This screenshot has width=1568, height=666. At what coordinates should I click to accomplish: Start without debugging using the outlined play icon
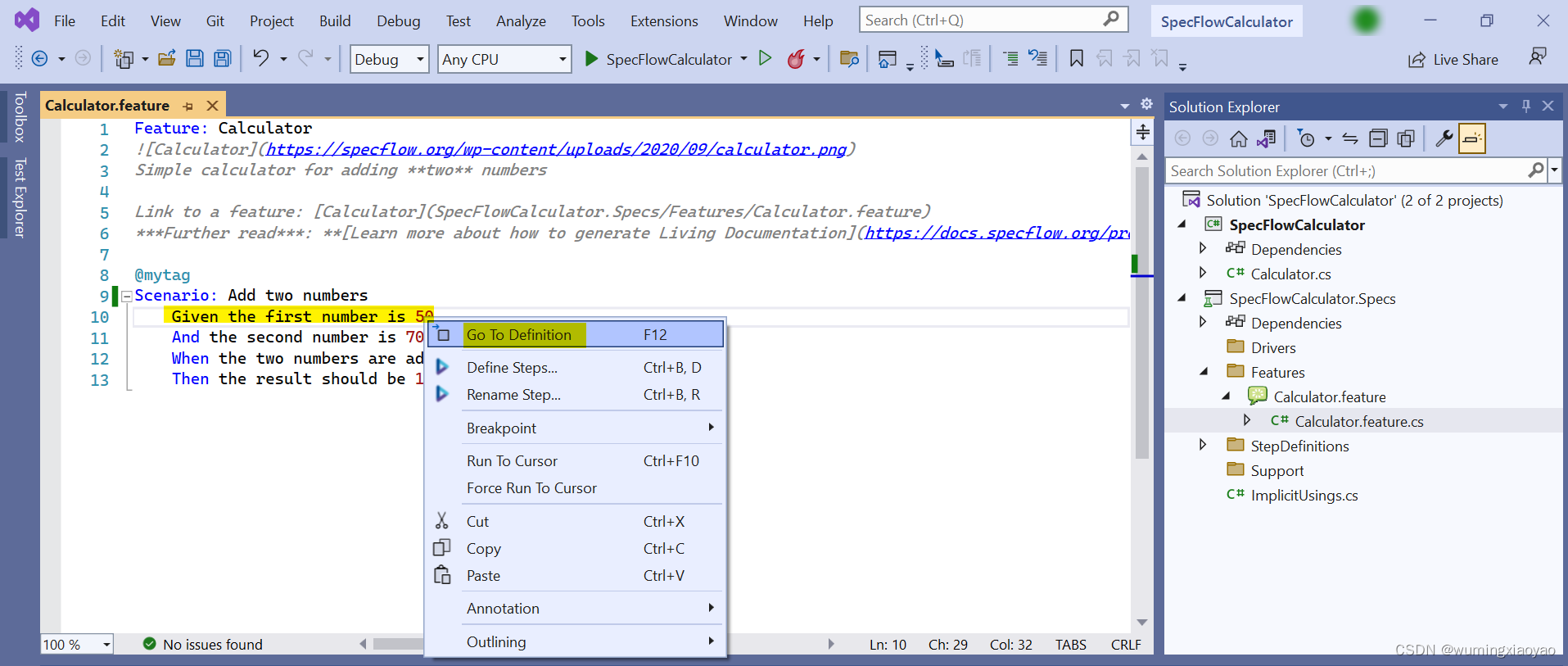[766, 58]
